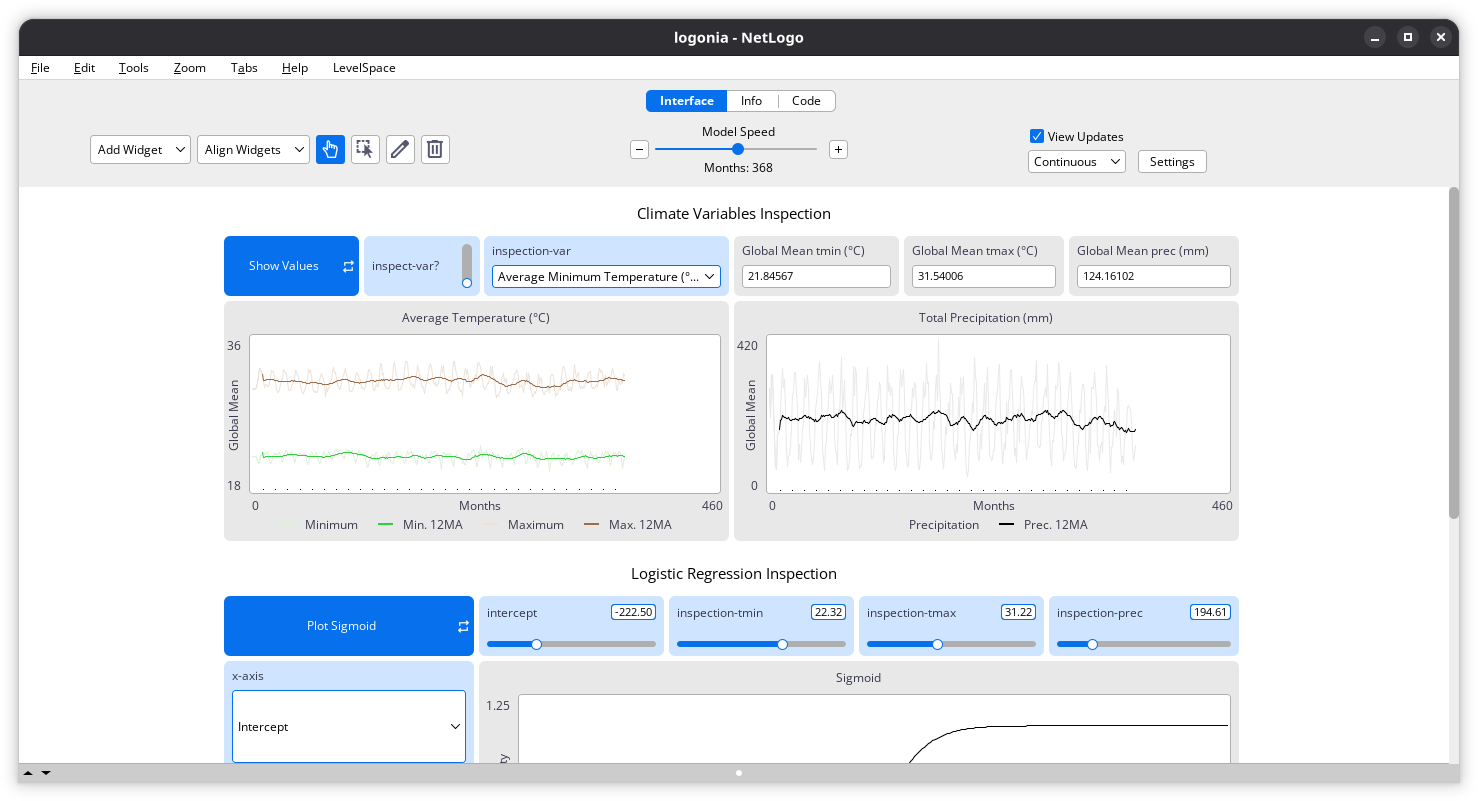Click the edit pencil tool icon
1478x801 pixels.
point(400,150)
